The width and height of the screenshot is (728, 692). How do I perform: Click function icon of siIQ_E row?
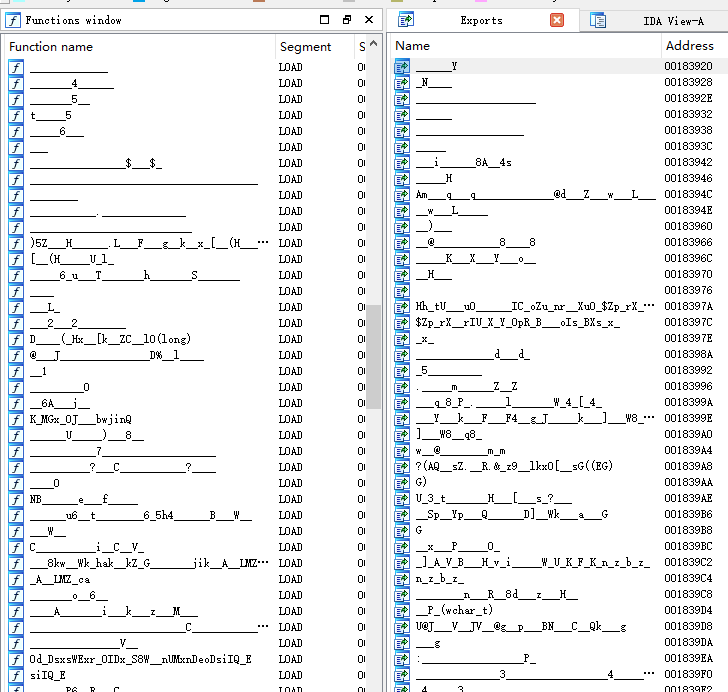(16, 675)
